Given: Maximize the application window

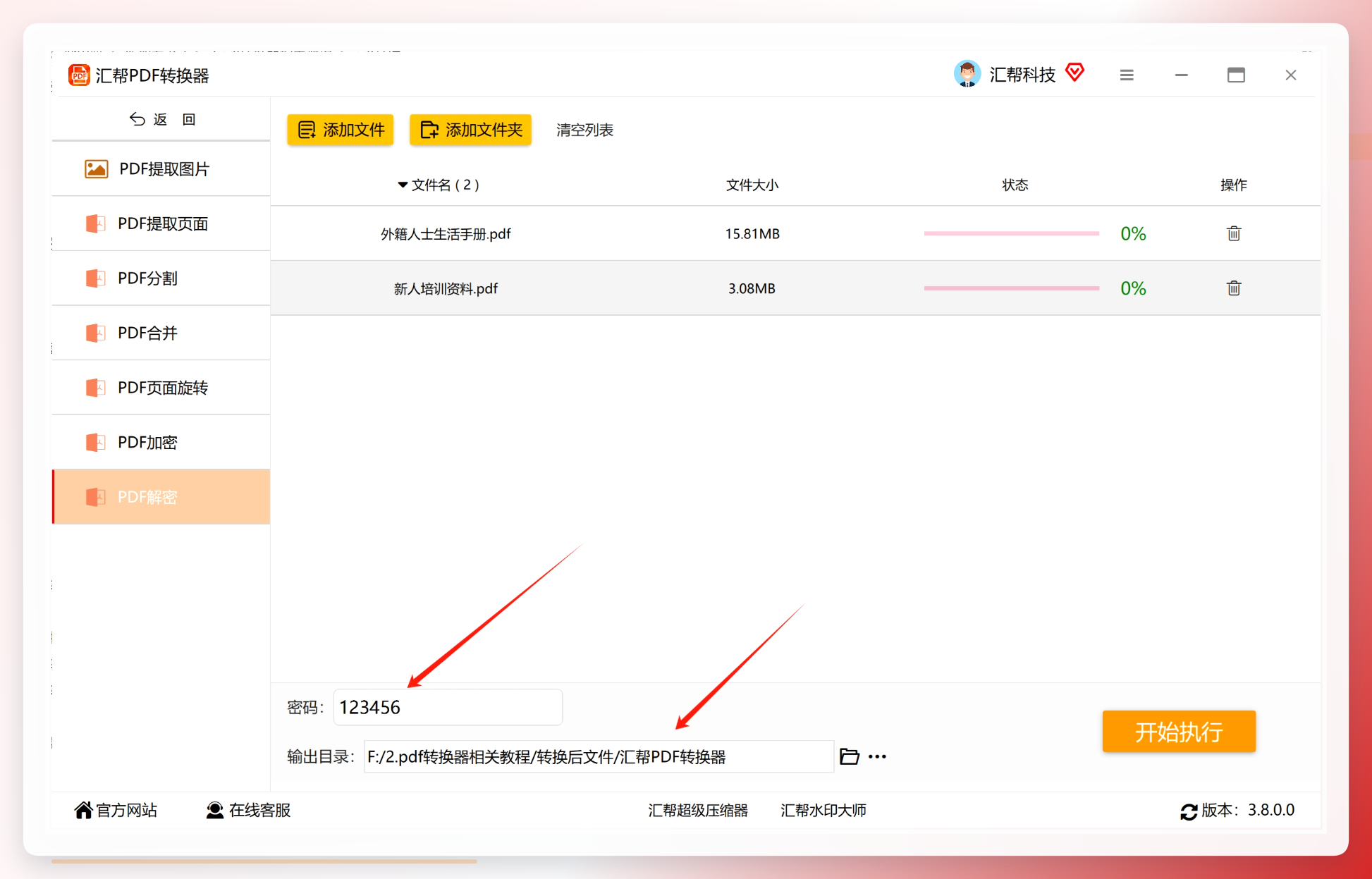Looking at the screenshot, I should [1236, 75].
